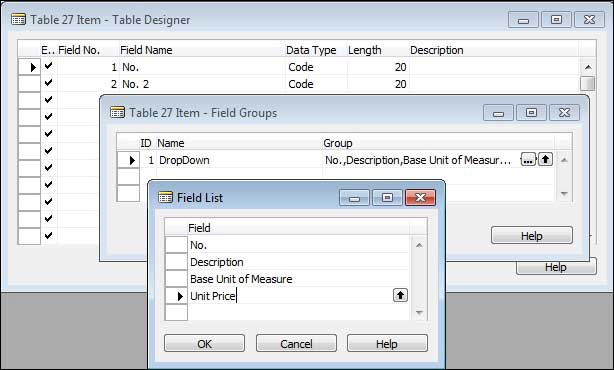Click the Field Groups window title icon
The image size is (614, 370).
coord(117,113)
